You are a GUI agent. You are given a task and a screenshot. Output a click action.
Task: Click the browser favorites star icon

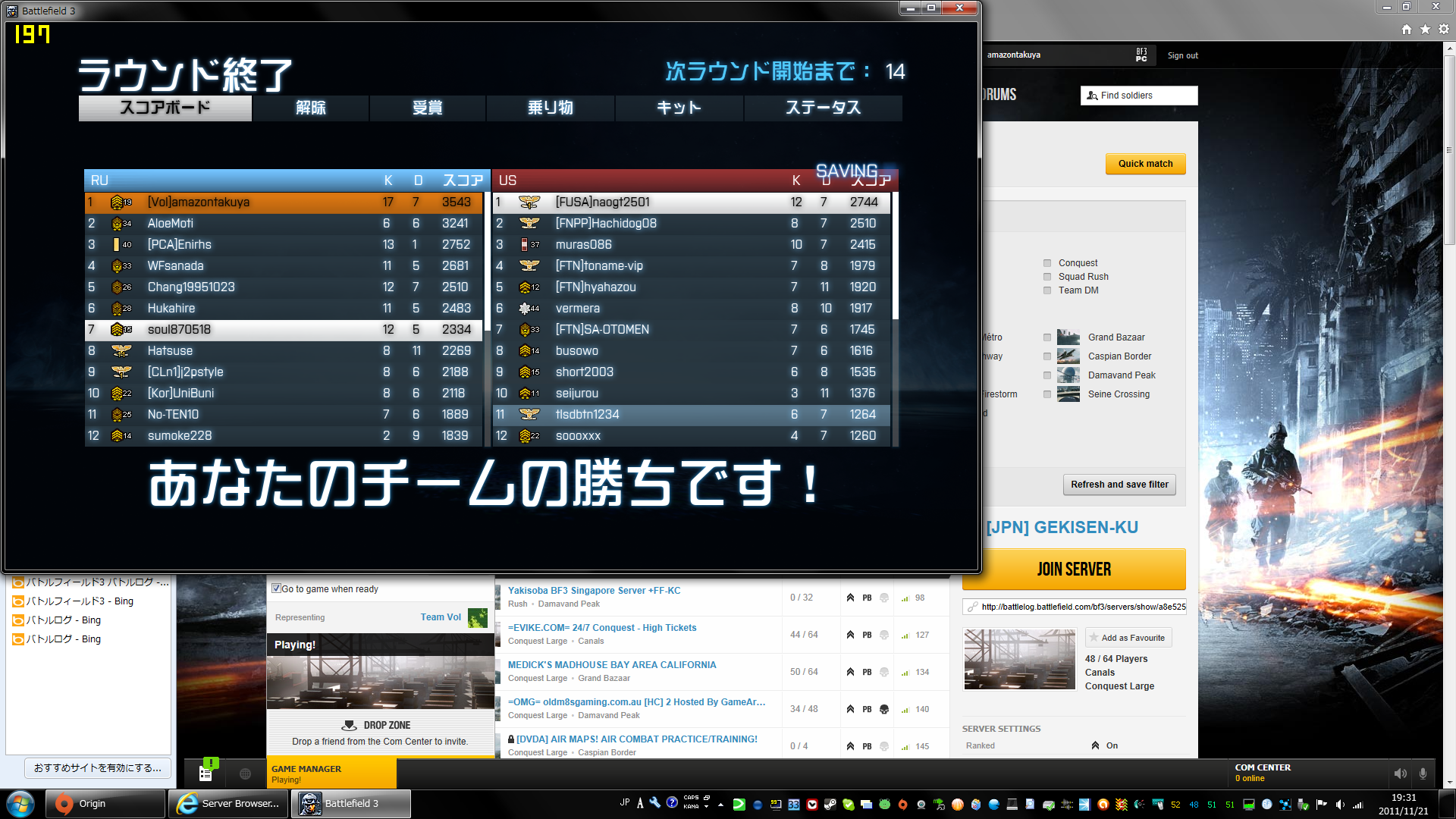click(x=1426, y=29)
